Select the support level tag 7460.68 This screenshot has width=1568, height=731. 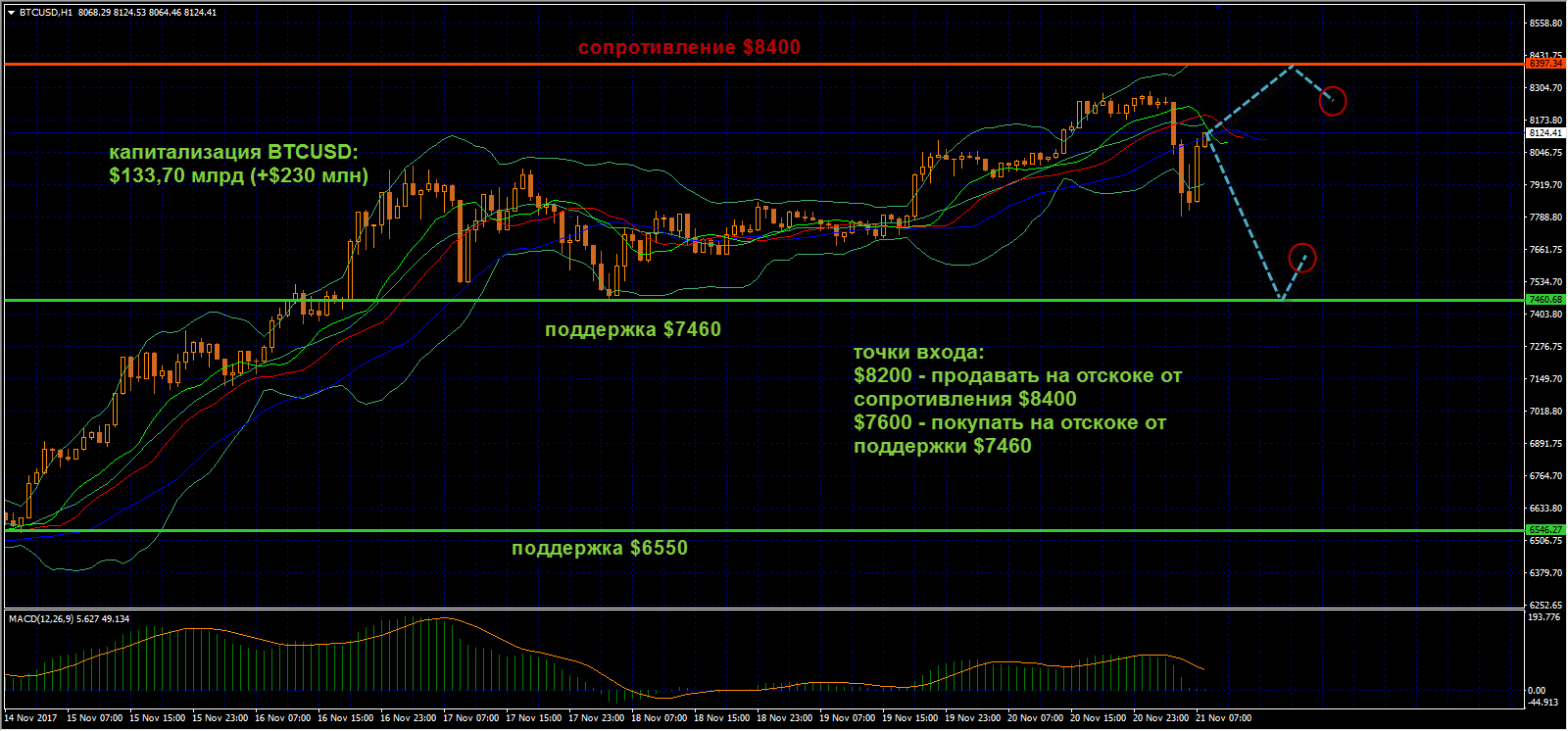click(1545, 300)
